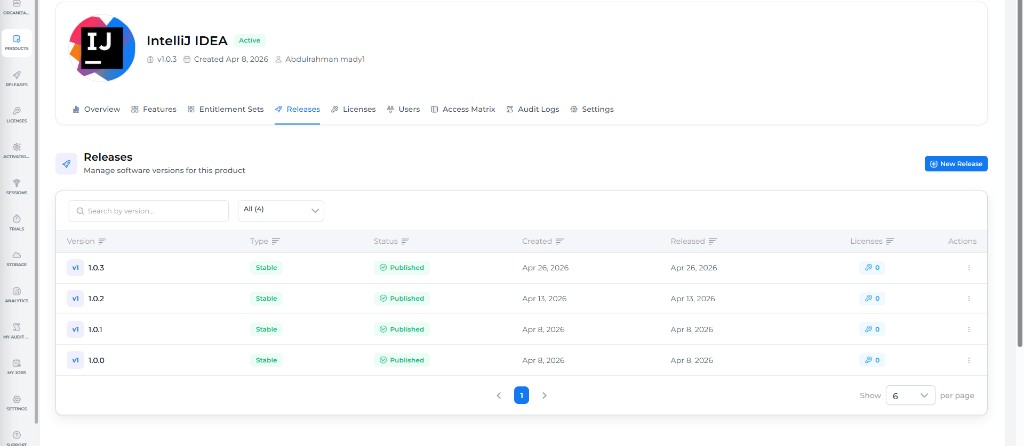The height and width of the screenshot is (446, 1024).
Task: Click the Active status badge
Action: coord(249,40)
